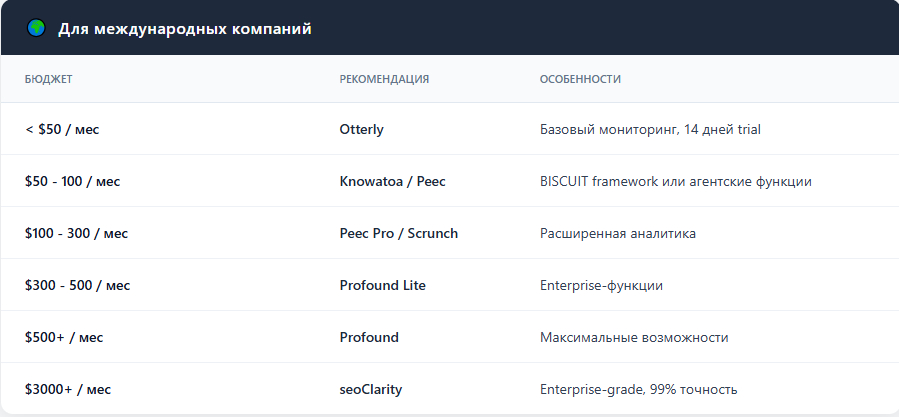Click the 'Peec Pro / Scrunch' recommendation
Viewport: 899px width, 417px height.
[x=398, y=233]
